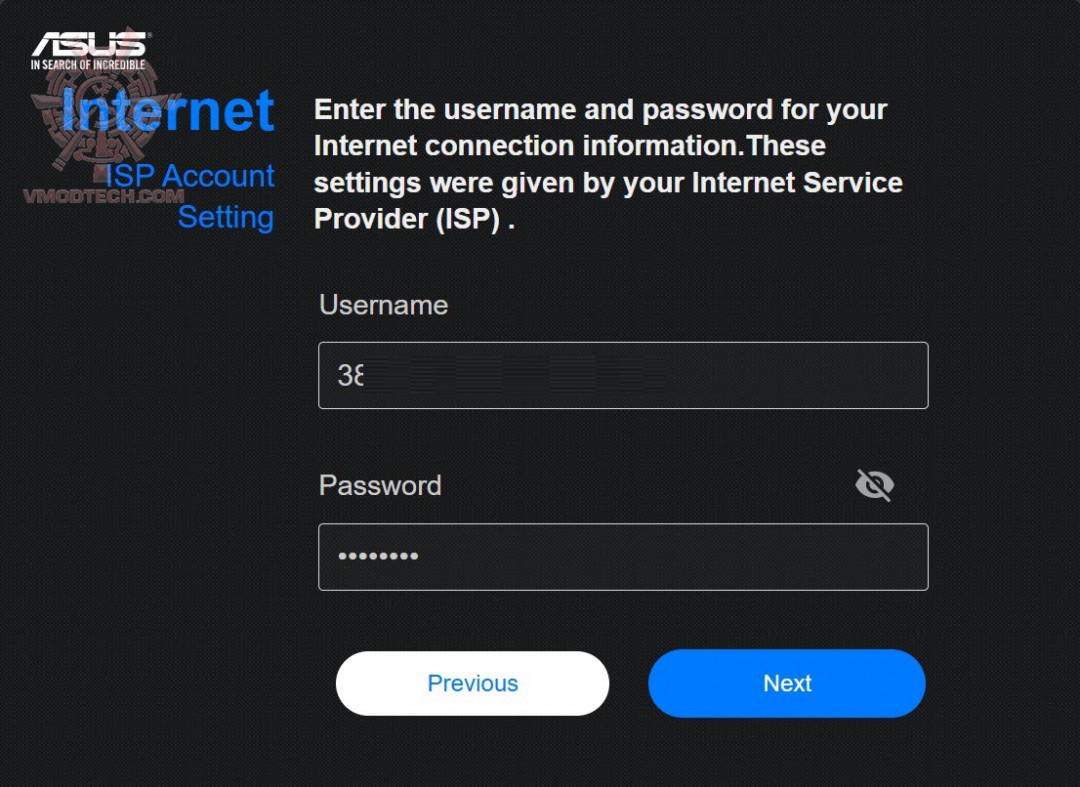Toggle password visibility with the eye icon
Screen dimensions: 1080x787
[874, 486]
